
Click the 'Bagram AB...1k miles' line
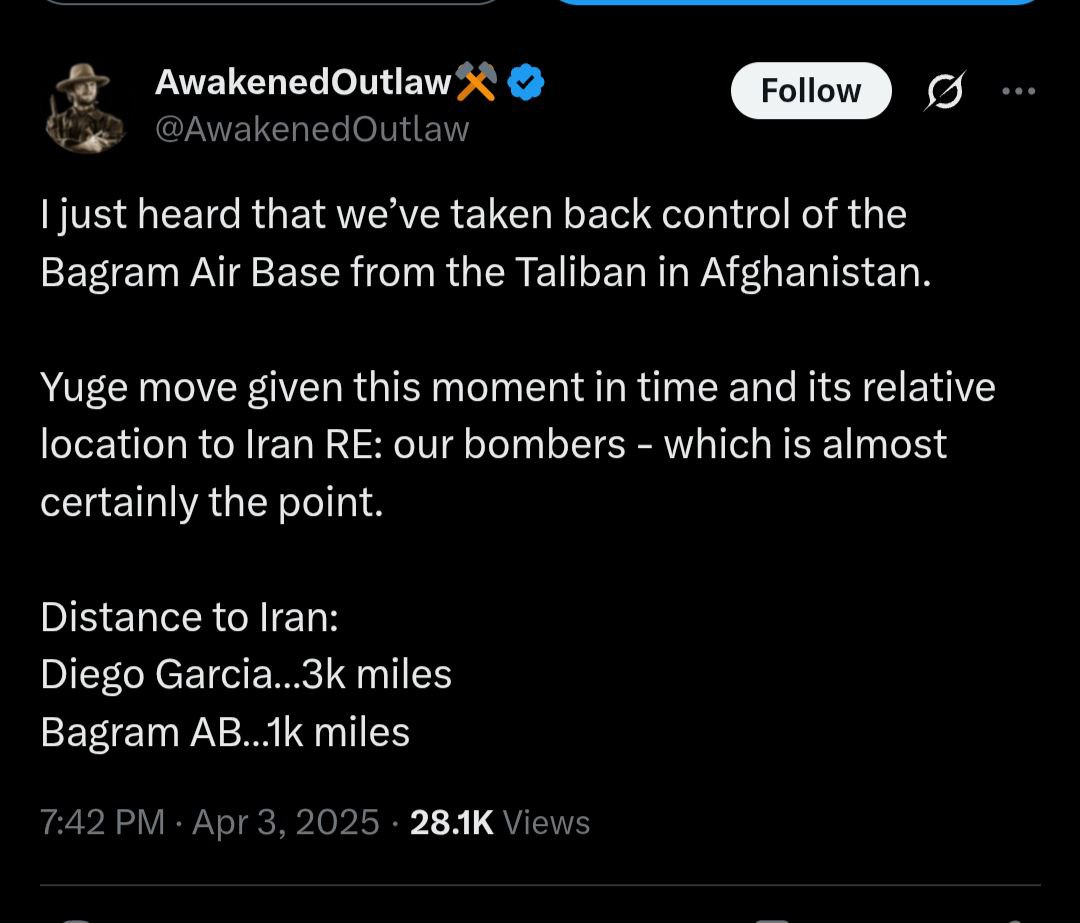225,732
